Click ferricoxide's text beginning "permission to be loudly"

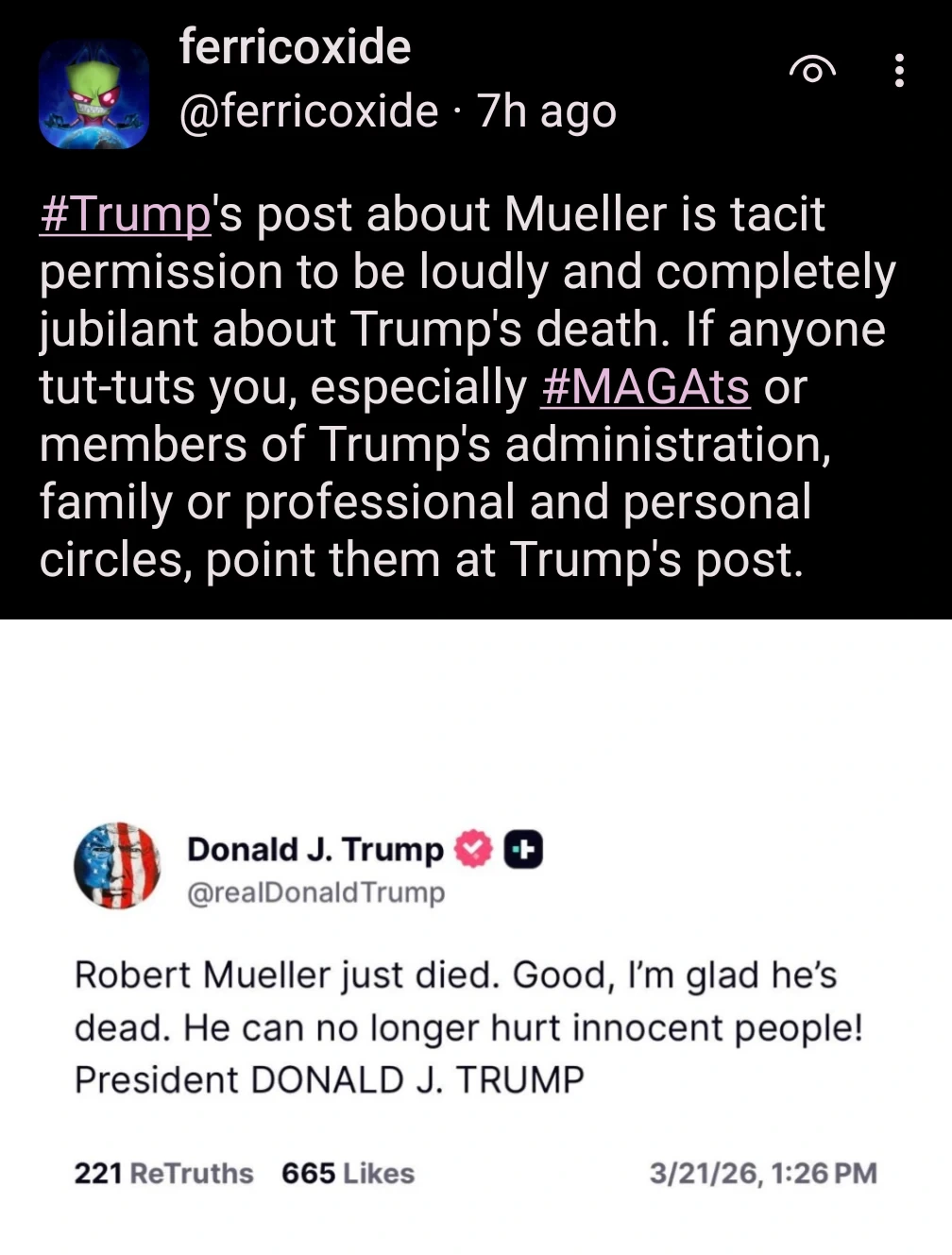467,272
